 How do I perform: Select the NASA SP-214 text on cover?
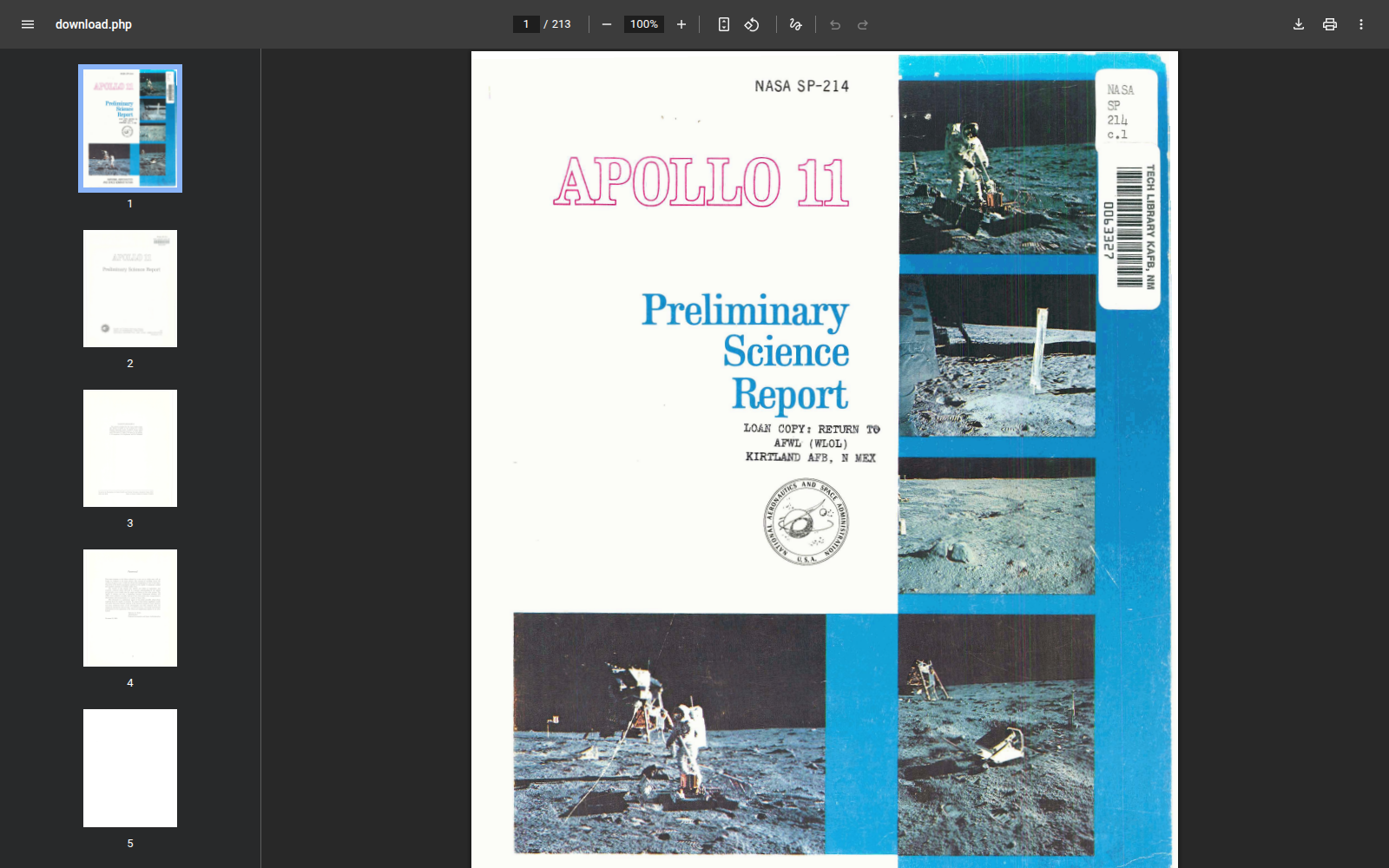click(x=802, y=86)
